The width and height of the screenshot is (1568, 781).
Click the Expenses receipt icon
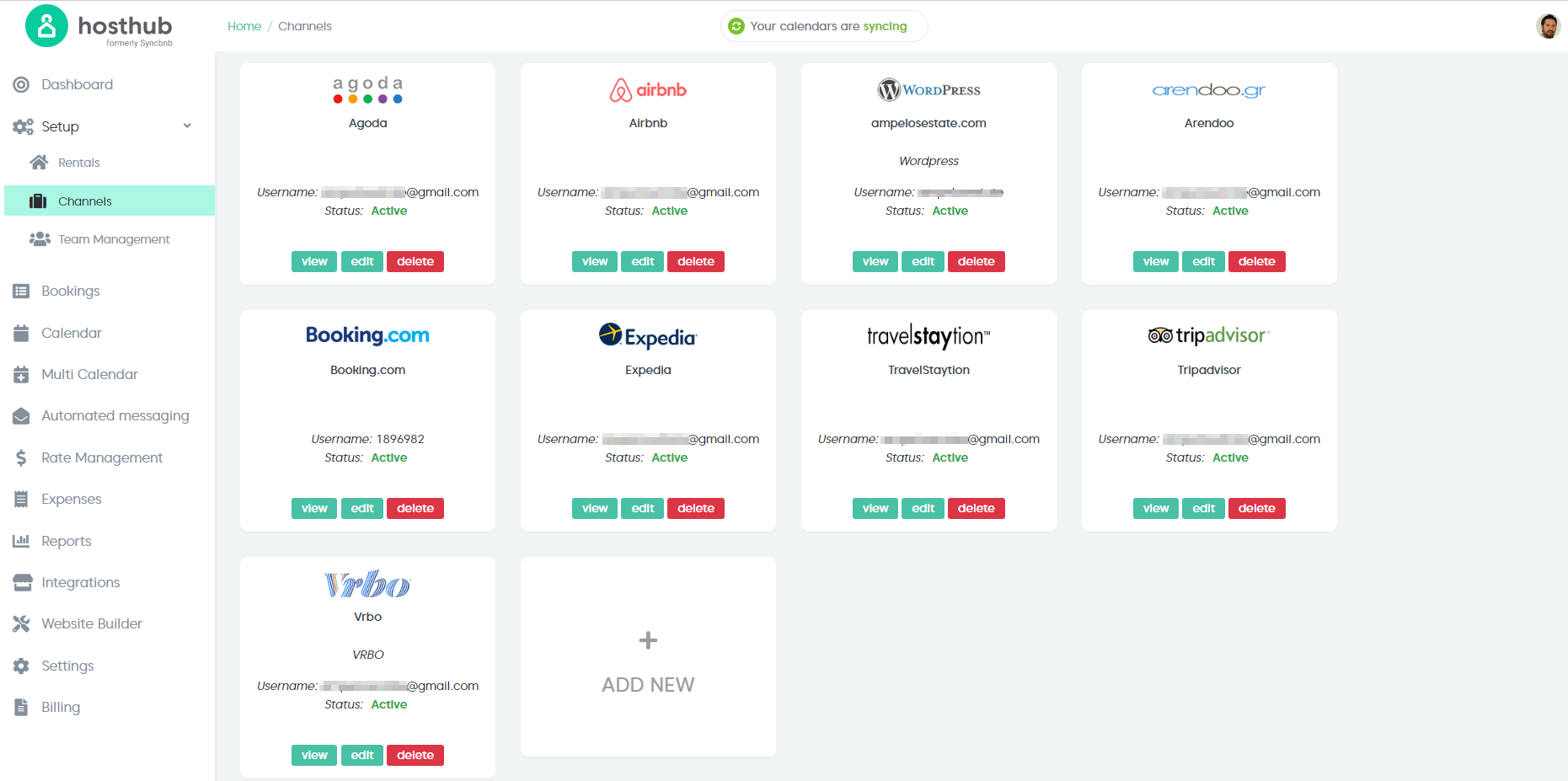(x=21, y=499)
